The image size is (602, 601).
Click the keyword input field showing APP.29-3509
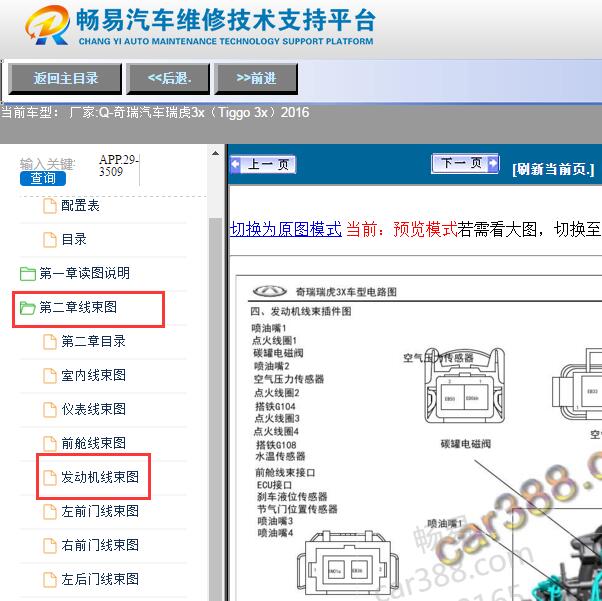click(119, 166)
